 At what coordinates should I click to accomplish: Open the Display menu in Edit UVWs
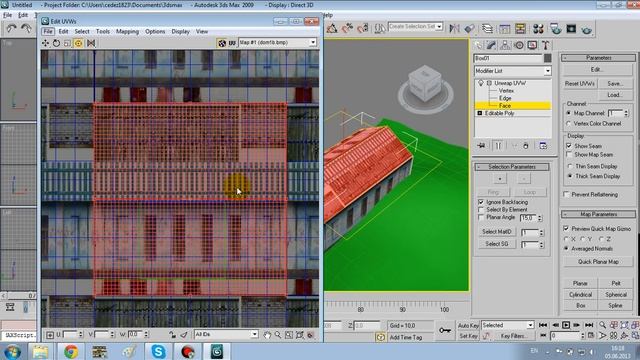tap(180, 31)
